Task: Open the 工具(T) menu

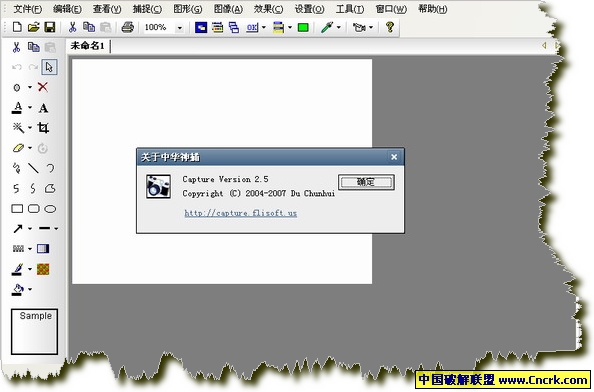Action: [350, 9]
